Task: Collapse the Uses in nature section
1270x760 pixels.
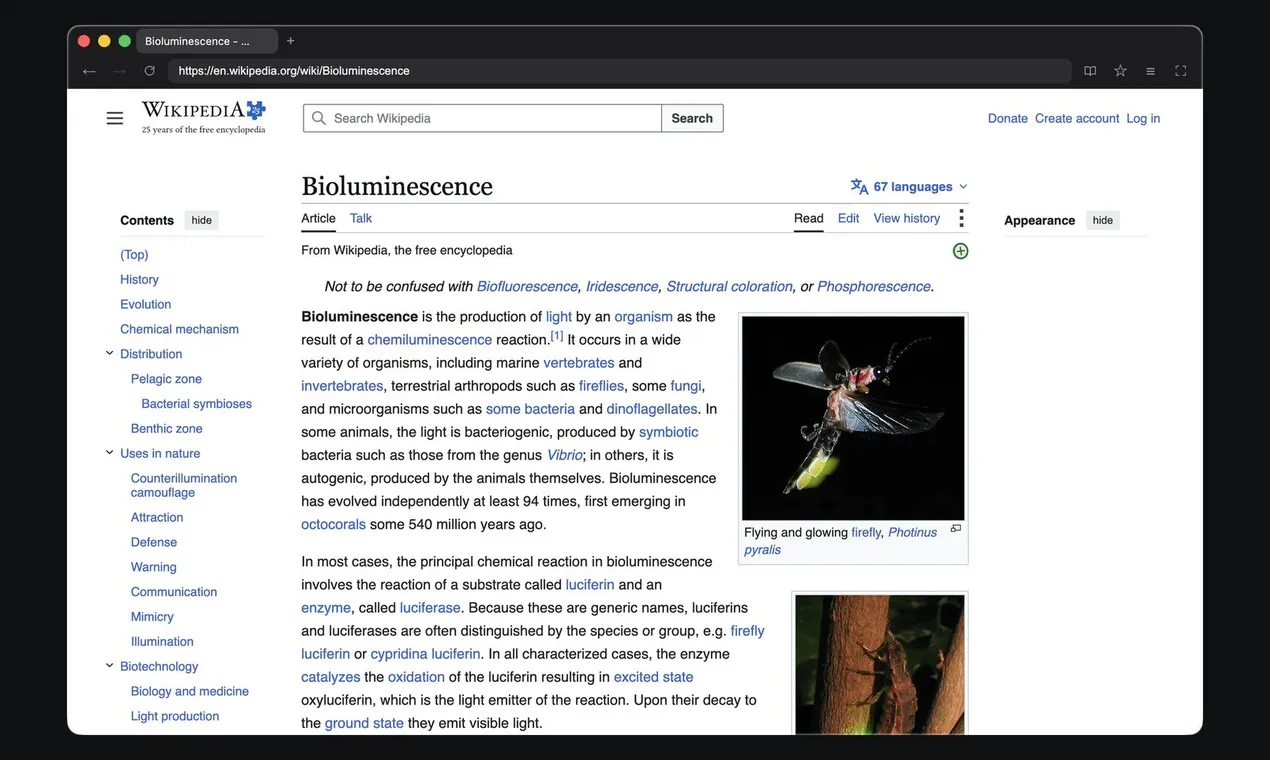Action: coord(109,453)
